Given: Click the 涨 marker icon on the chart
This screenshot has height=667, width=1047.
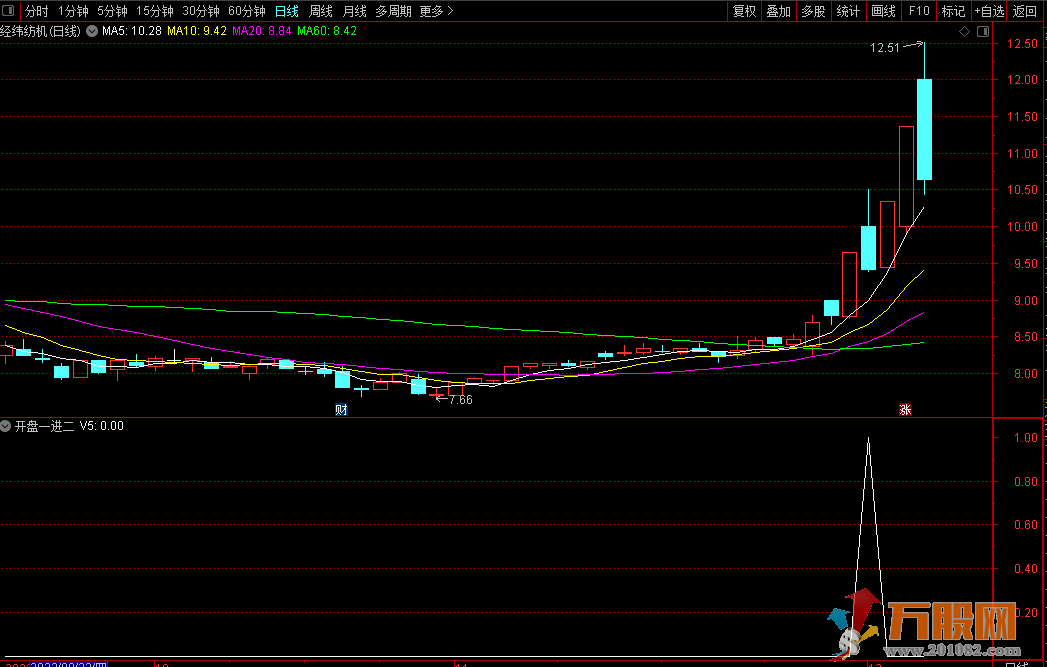Looking at the screenshot, I should pos(905,410).
